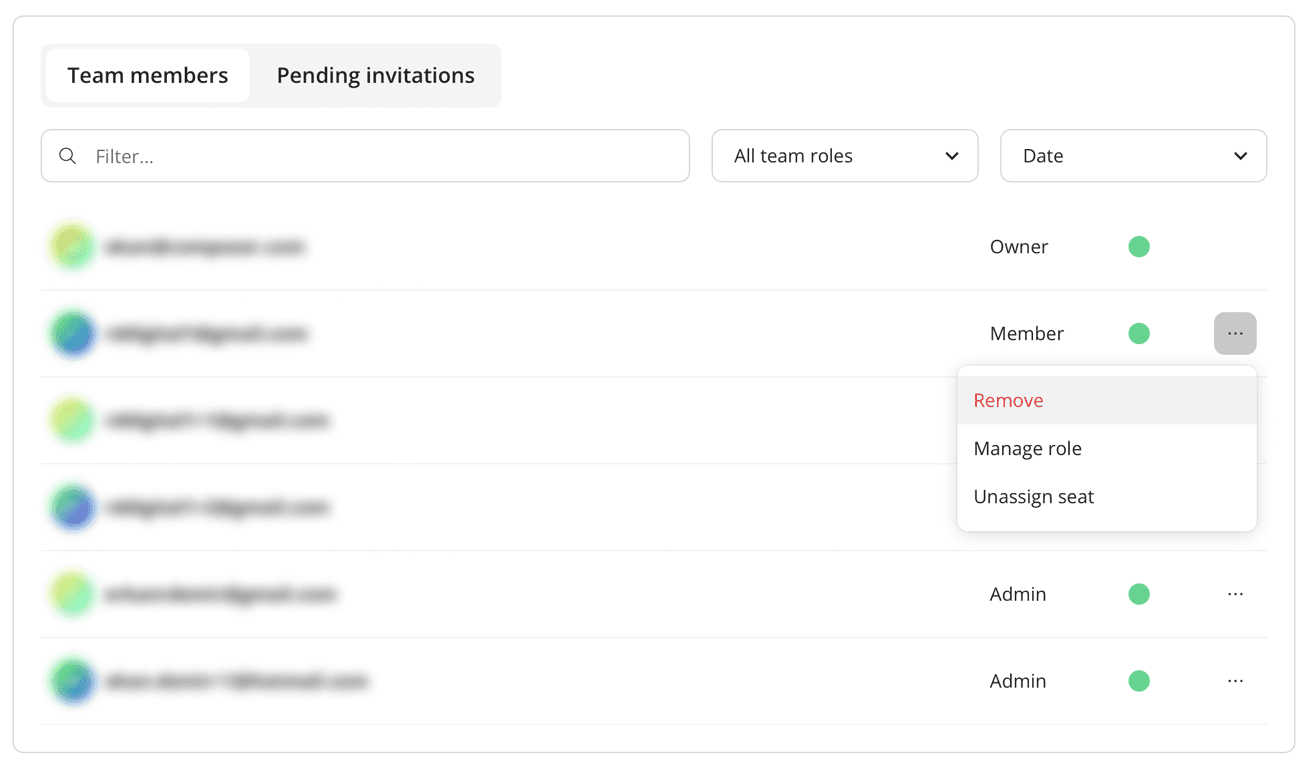The width and height of the screenshot is (1310, 767).
Task: Click the green status dot beside Owner
Action: [x=1139, y=247]
